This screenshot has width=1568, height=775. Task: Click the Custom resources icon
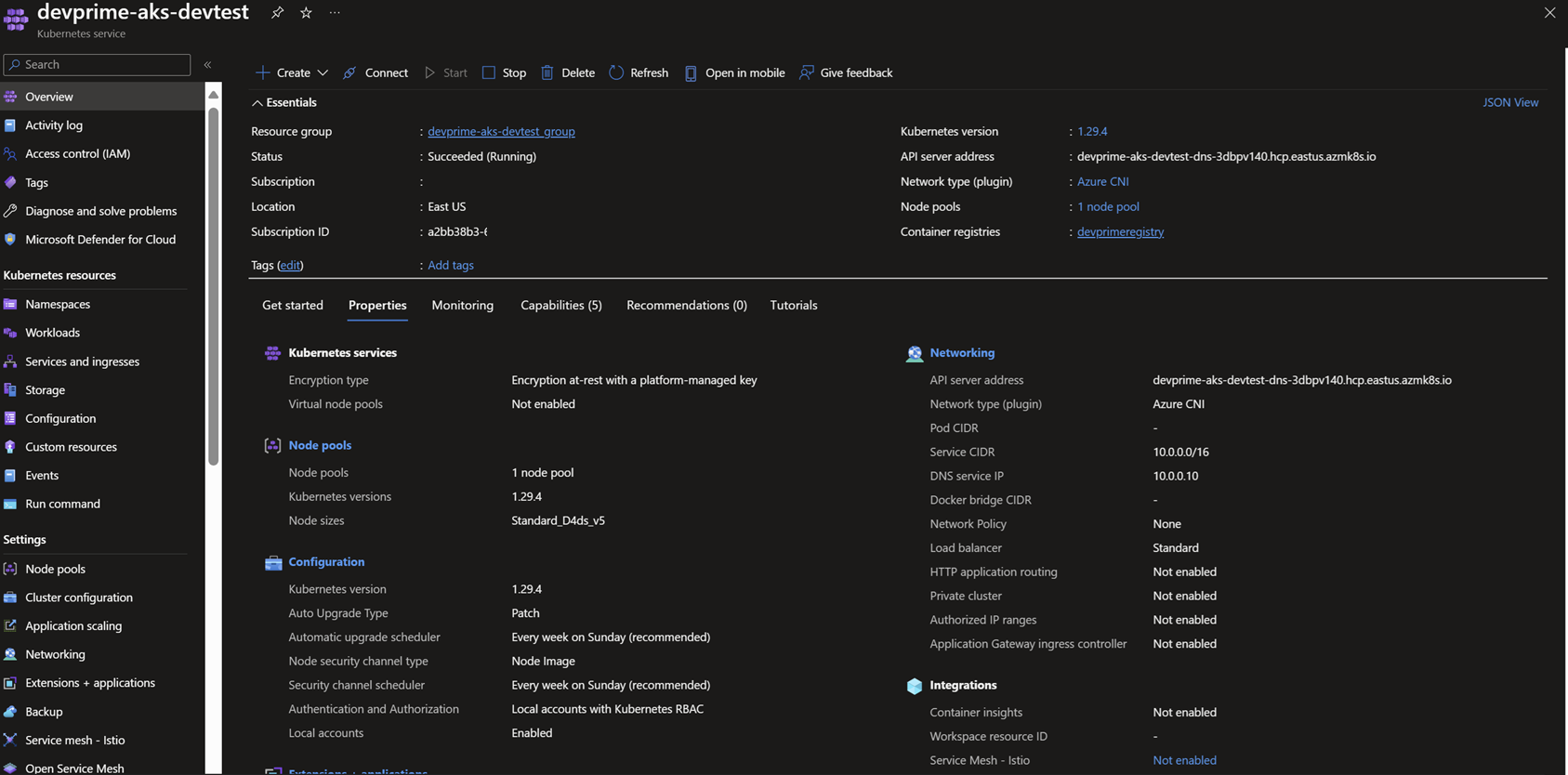coord(10,446)
